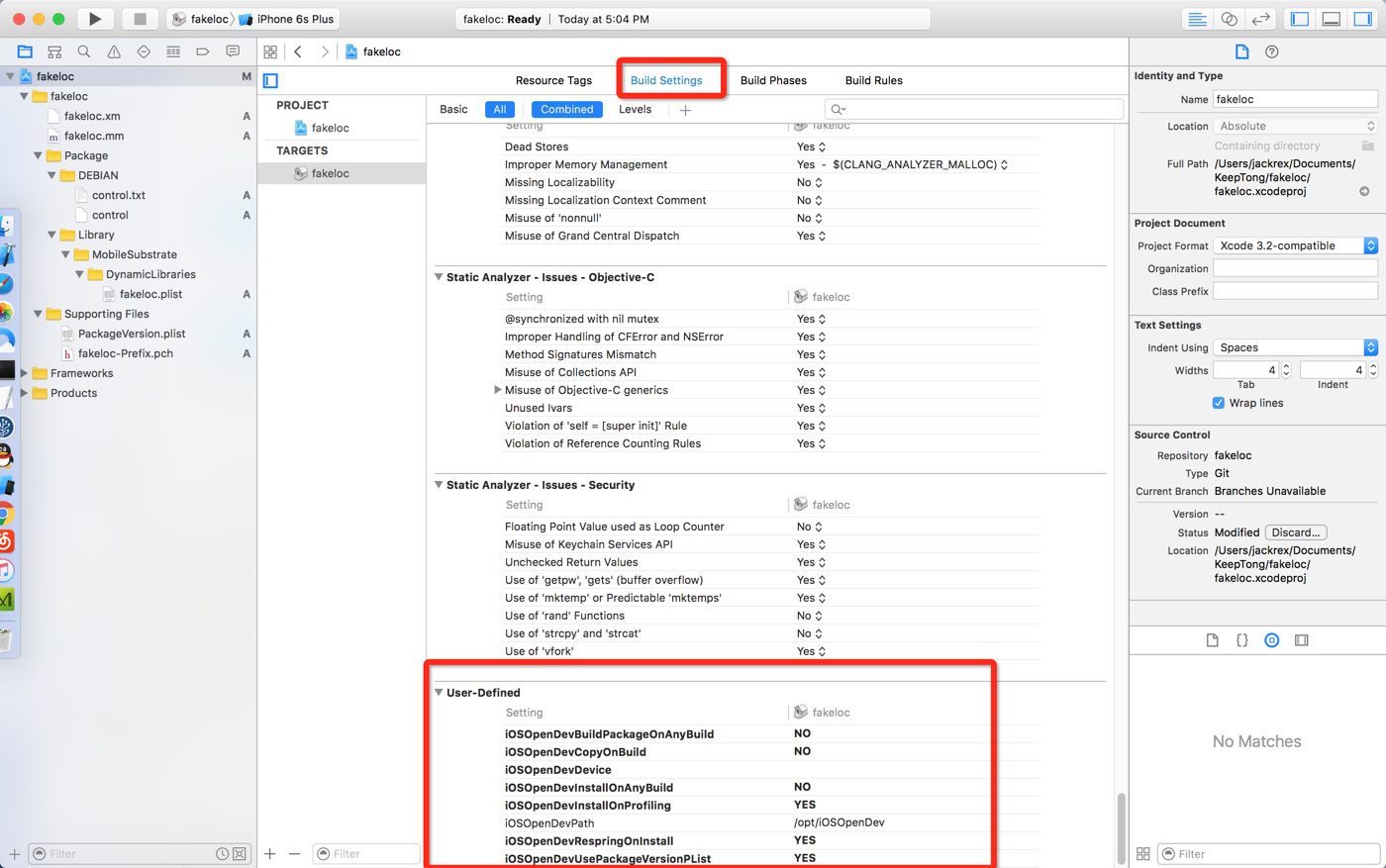Go back with navigation chevron

(x=298, y=51)
